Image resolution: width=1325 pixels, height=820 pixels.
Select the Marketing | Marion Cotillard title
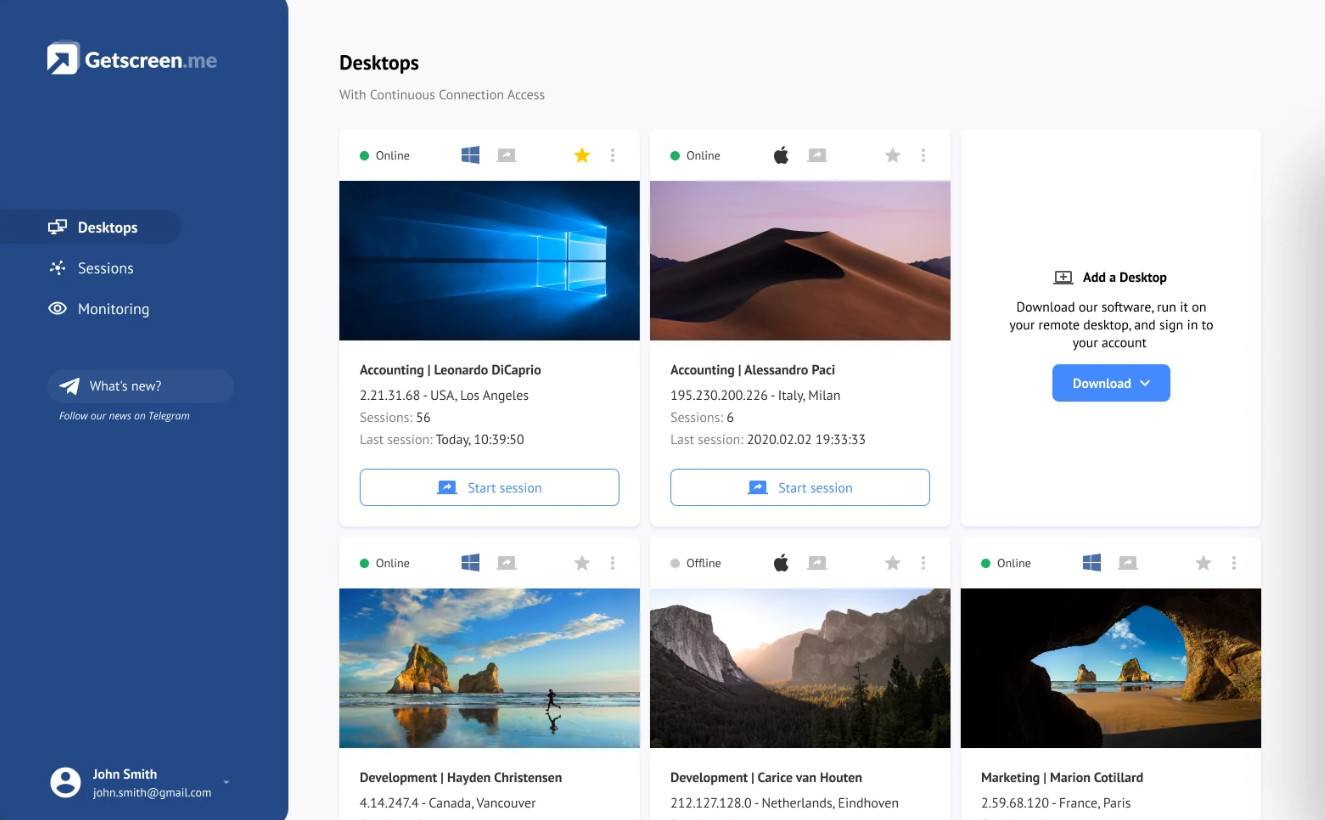click(x=1062, y=778)
